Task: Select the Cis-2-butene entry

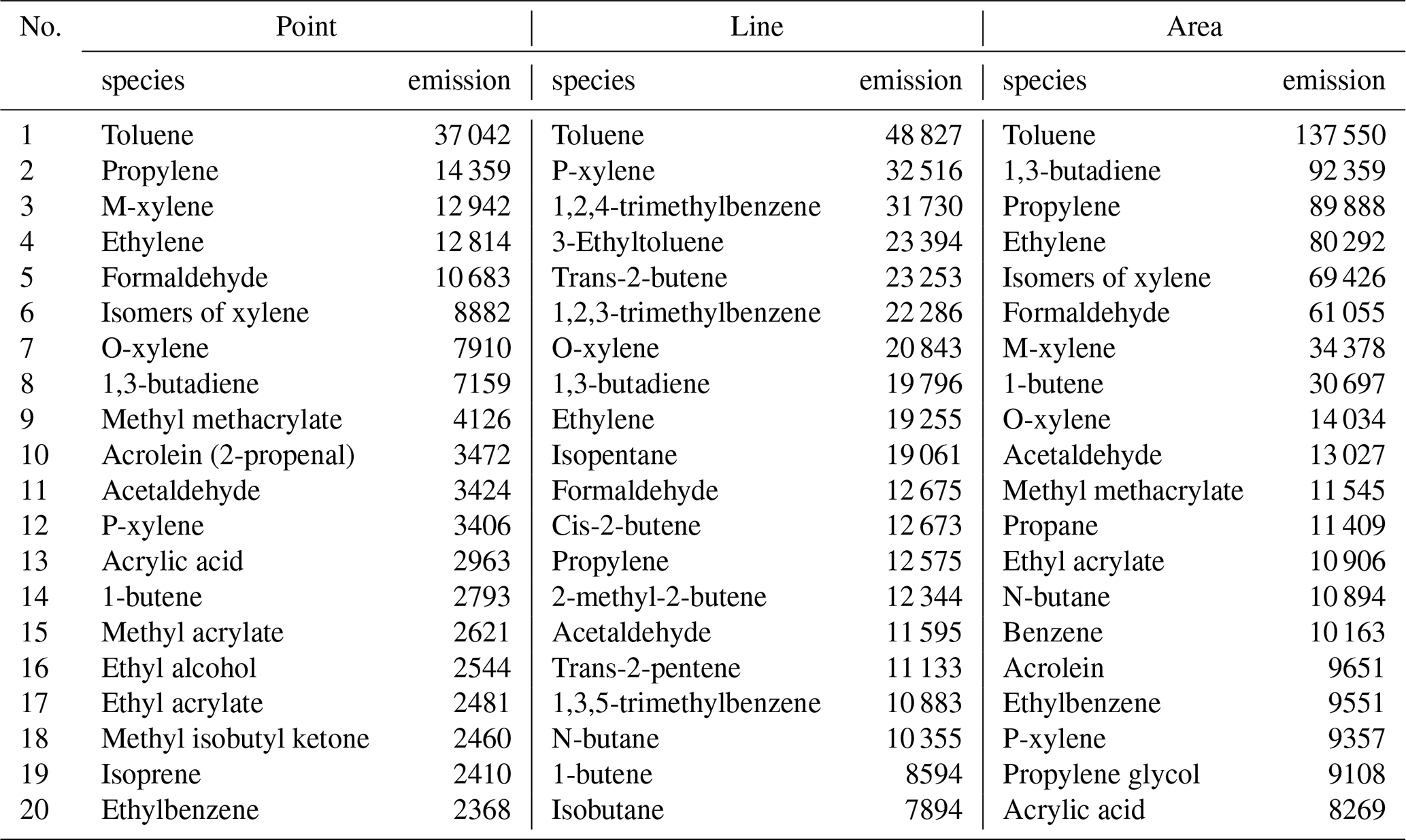Action: pyautogui.click(x=626, y=526)
